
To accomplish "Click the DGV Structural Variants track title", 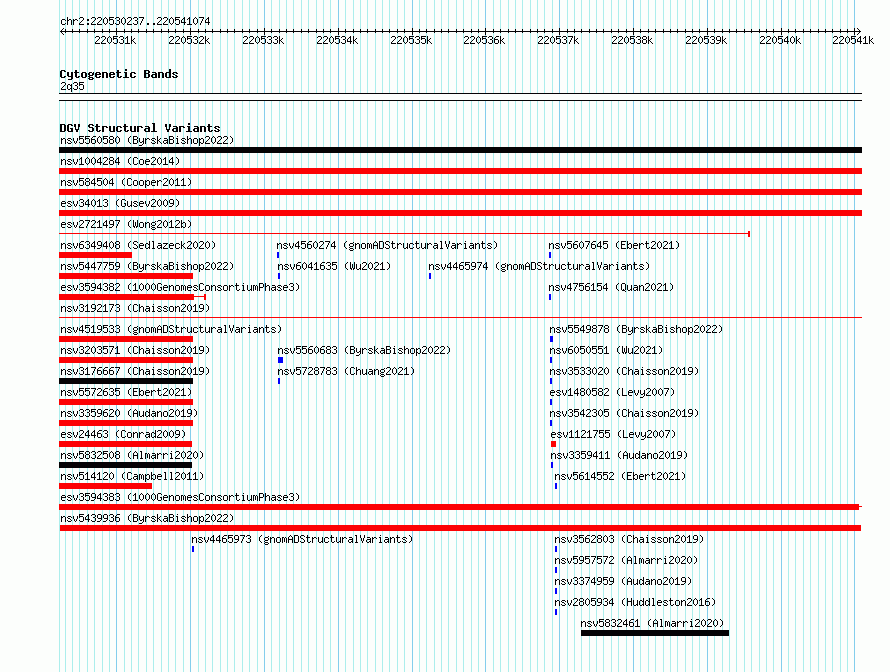I will (140, 128).
